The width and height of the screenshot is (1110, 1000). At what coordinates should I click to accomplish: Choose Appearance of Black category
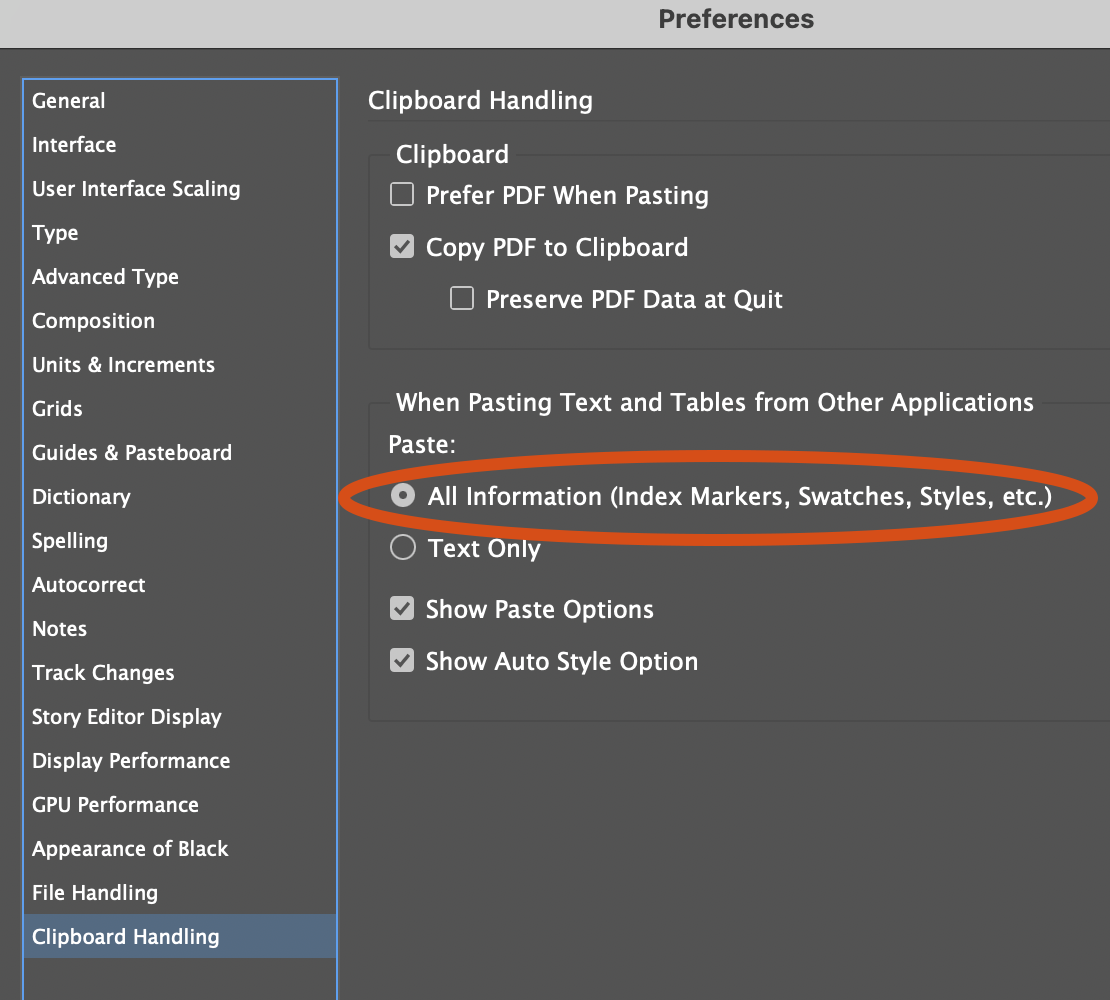click(180, 849)
